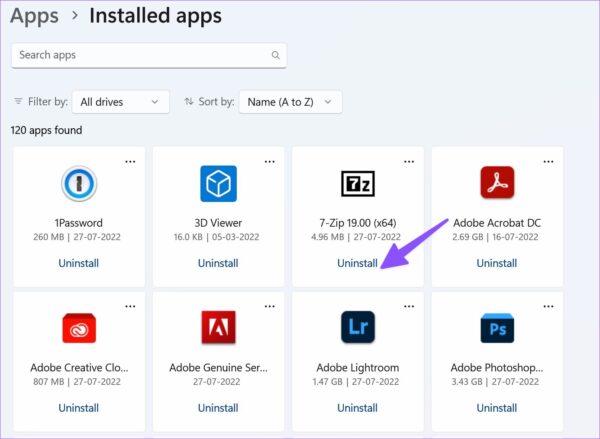The width and height of the screenshot is (600, 439).
Task: Click the 3.43 GB size text
Action: [467, 382]
